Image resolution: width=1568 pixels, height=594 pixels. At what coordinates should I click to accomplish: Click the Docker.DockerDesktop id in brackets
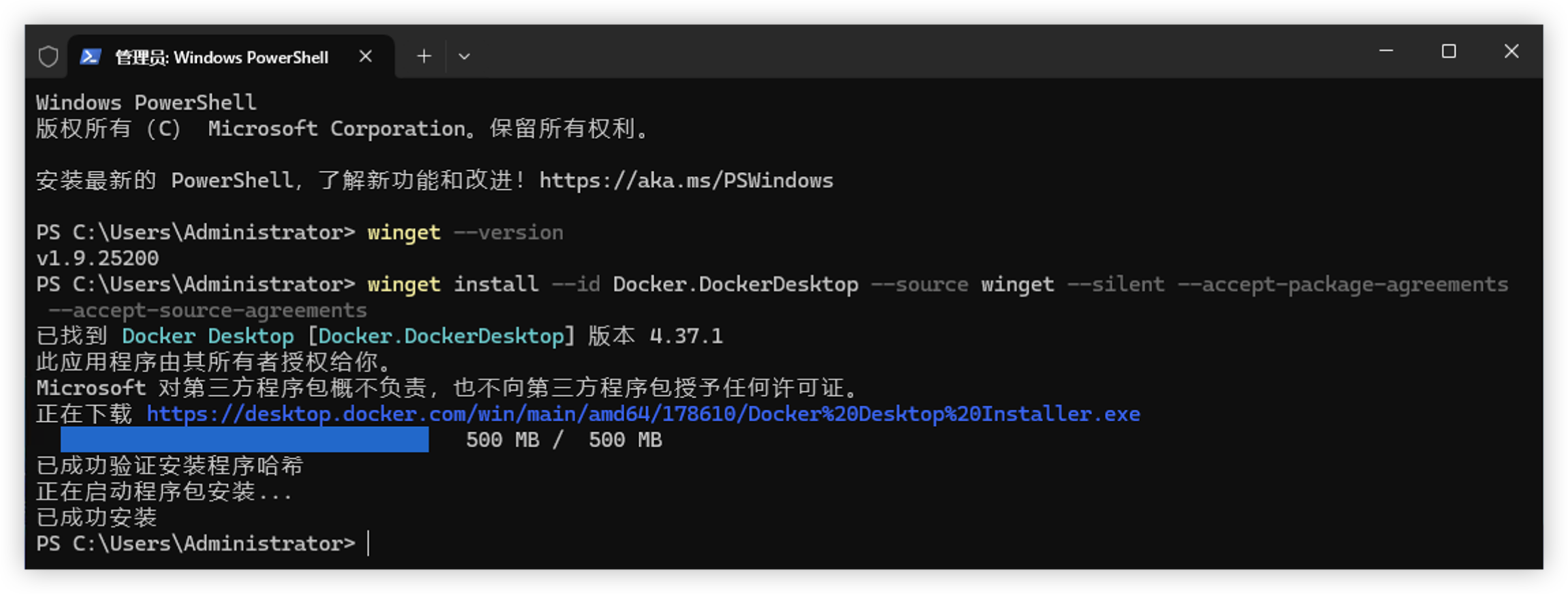tap(441, 336)
